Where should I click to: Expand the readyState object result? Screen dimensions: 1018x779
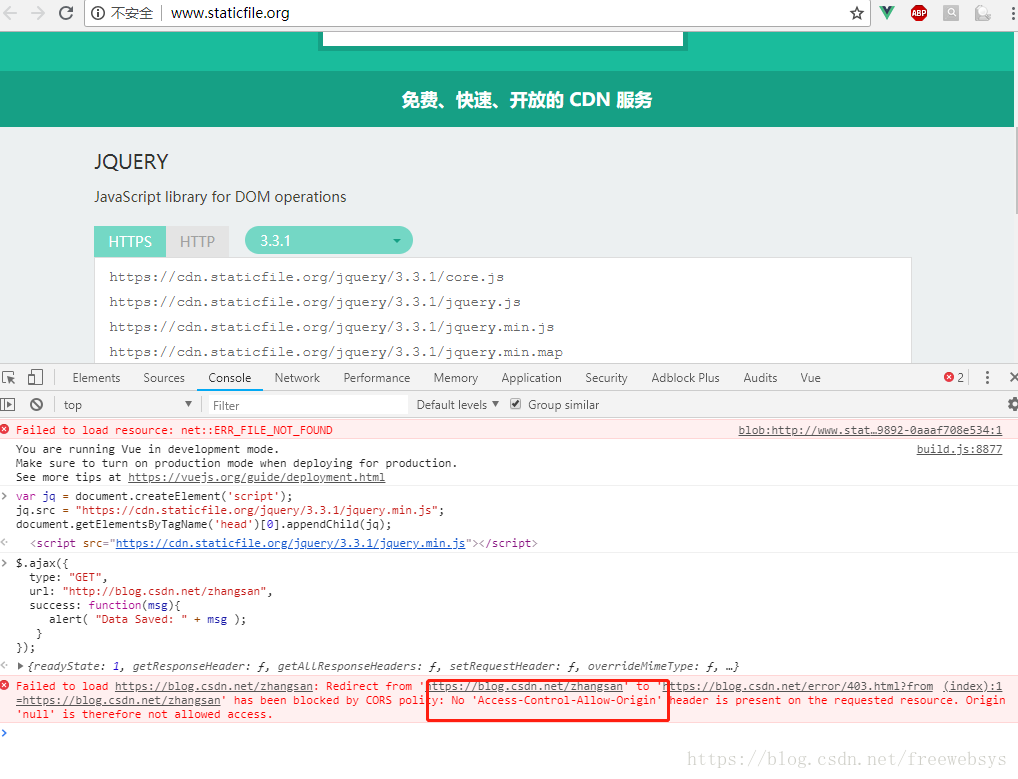(20, 666)
